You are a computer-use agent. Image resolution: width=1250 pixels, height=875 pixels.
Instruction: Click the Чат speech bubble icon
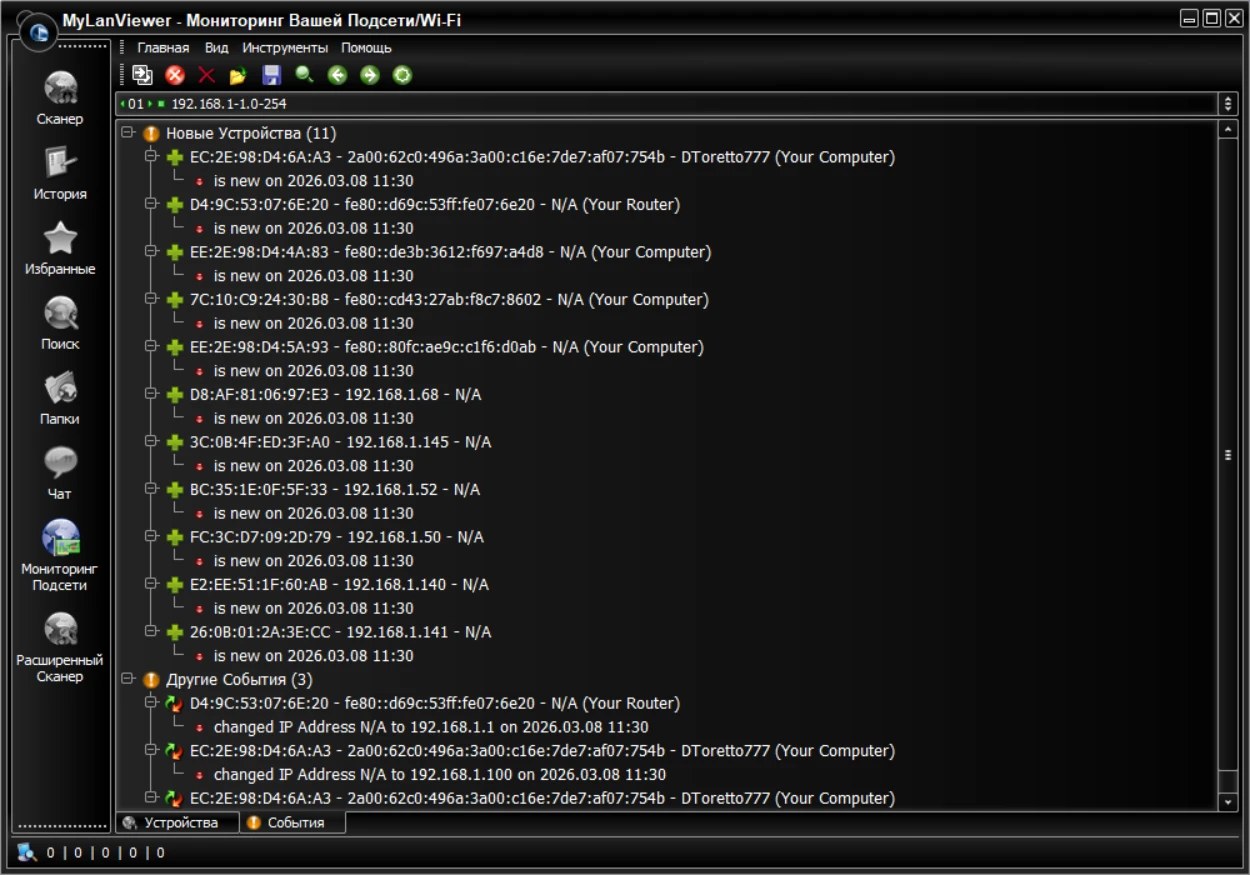click(60, 463)
